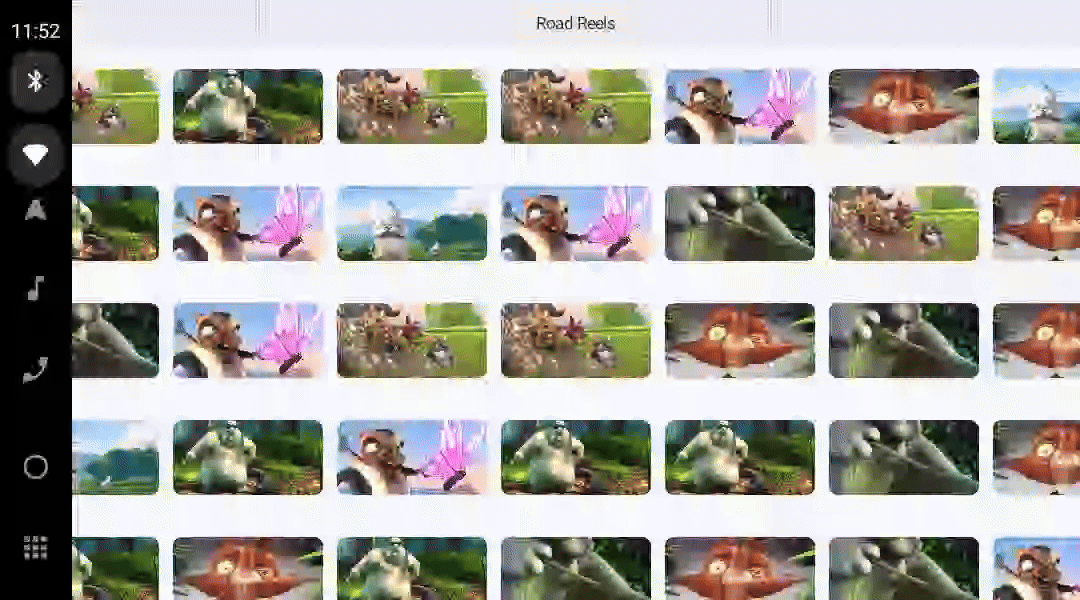Play the squirrel with pink butterfly video, top row

[740, 105]
